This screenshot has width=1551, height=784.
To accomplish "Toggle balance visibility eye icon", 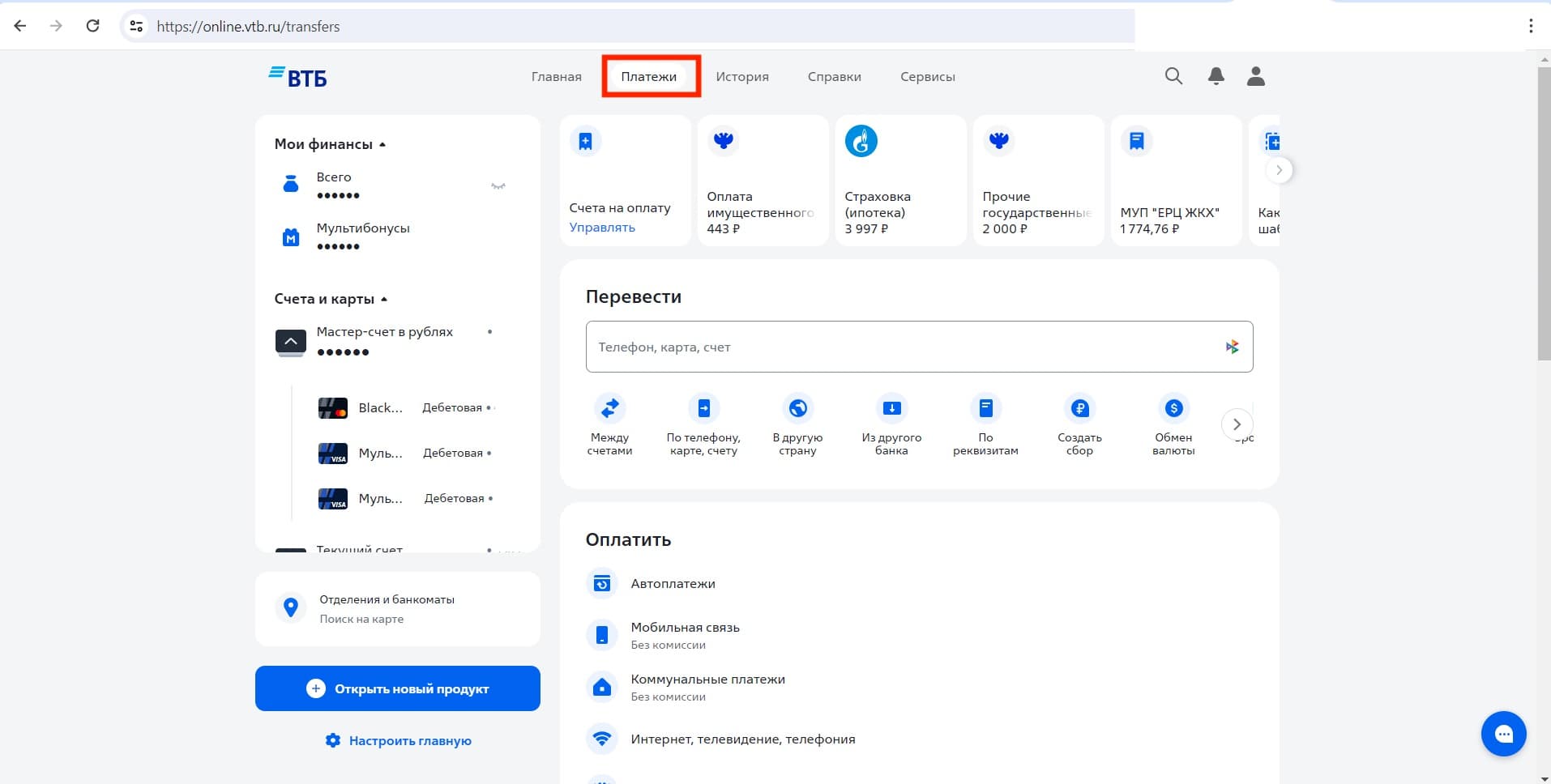I will [498, 186].
